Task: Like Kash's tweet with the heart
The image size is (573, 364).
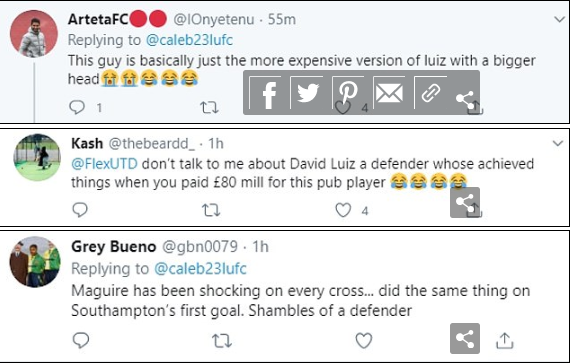Action: [x=343, y=210]
